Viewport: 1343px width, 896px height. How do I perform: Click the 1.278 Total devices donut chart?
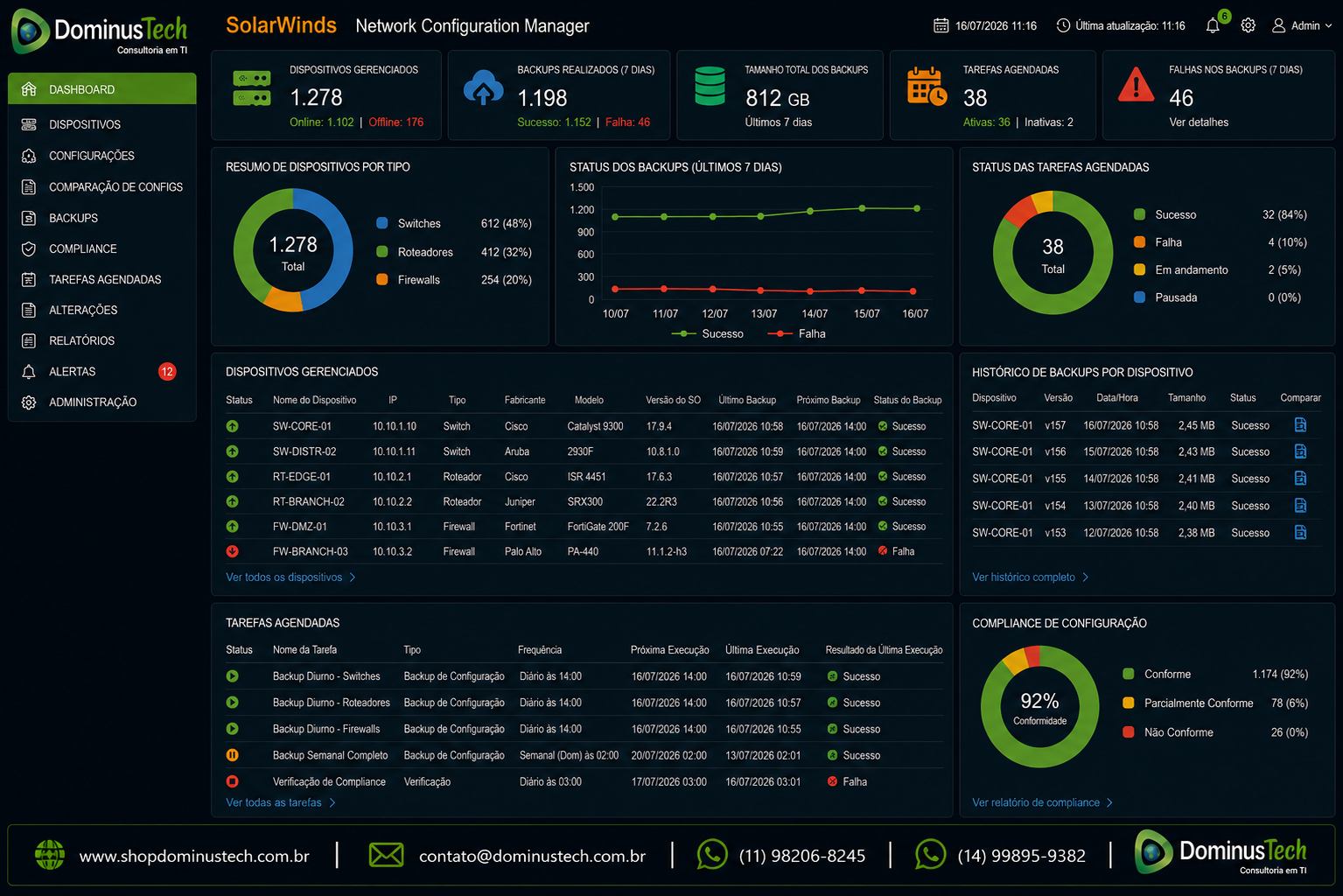click(293, 250)
